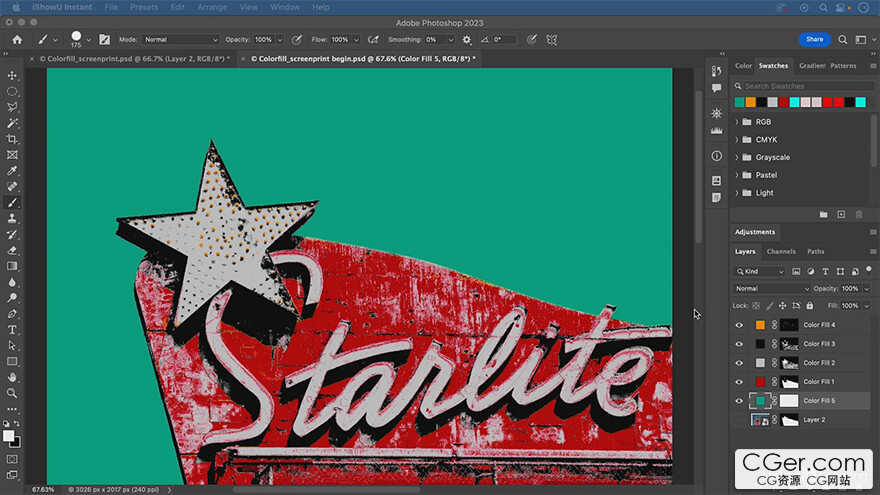Hide the Color Fill 4 layer
Viewport: 880px width, 495px height.
pyautogui.click(x=739, y=325)
